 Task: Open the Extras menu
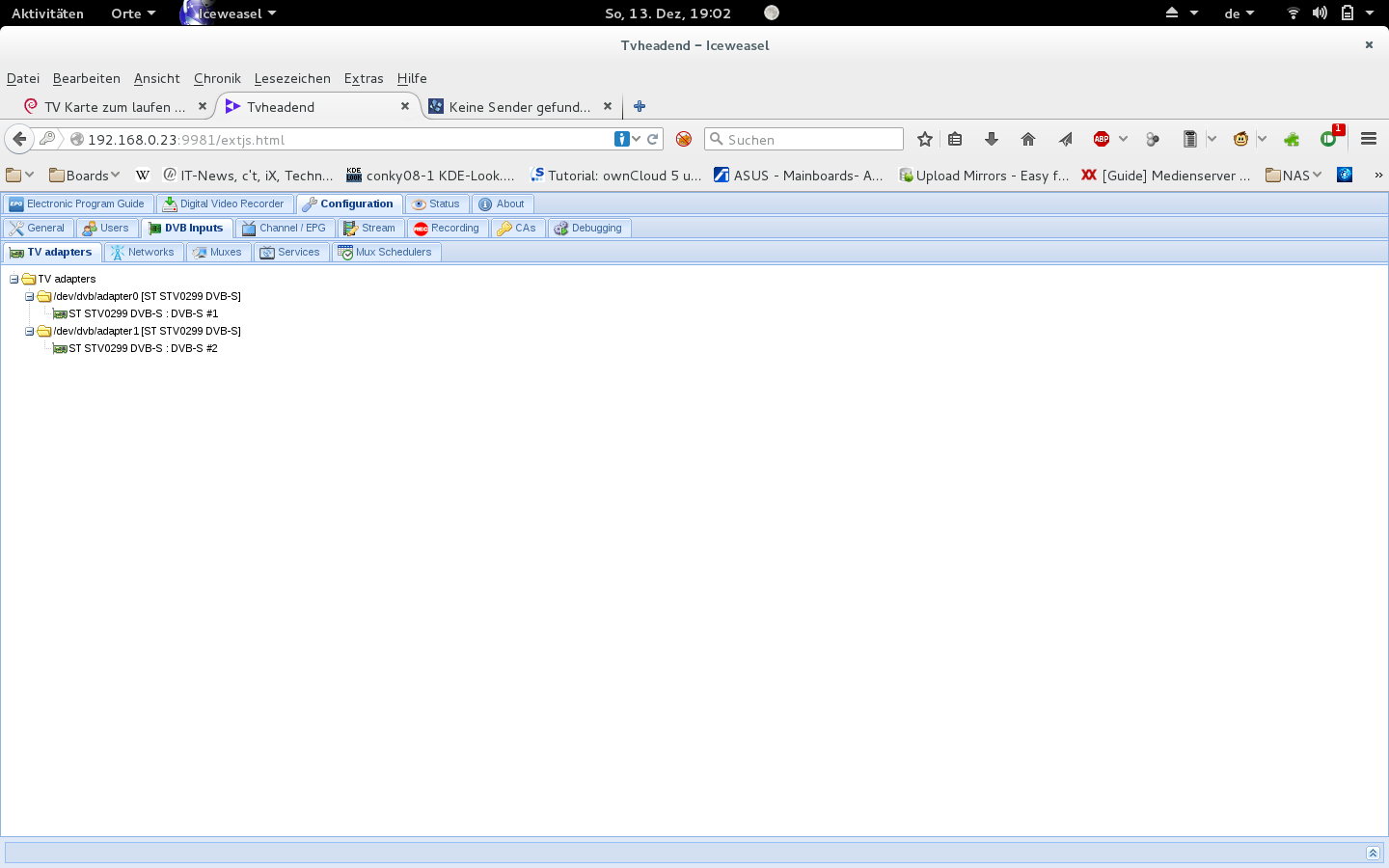tap(364, 78)
